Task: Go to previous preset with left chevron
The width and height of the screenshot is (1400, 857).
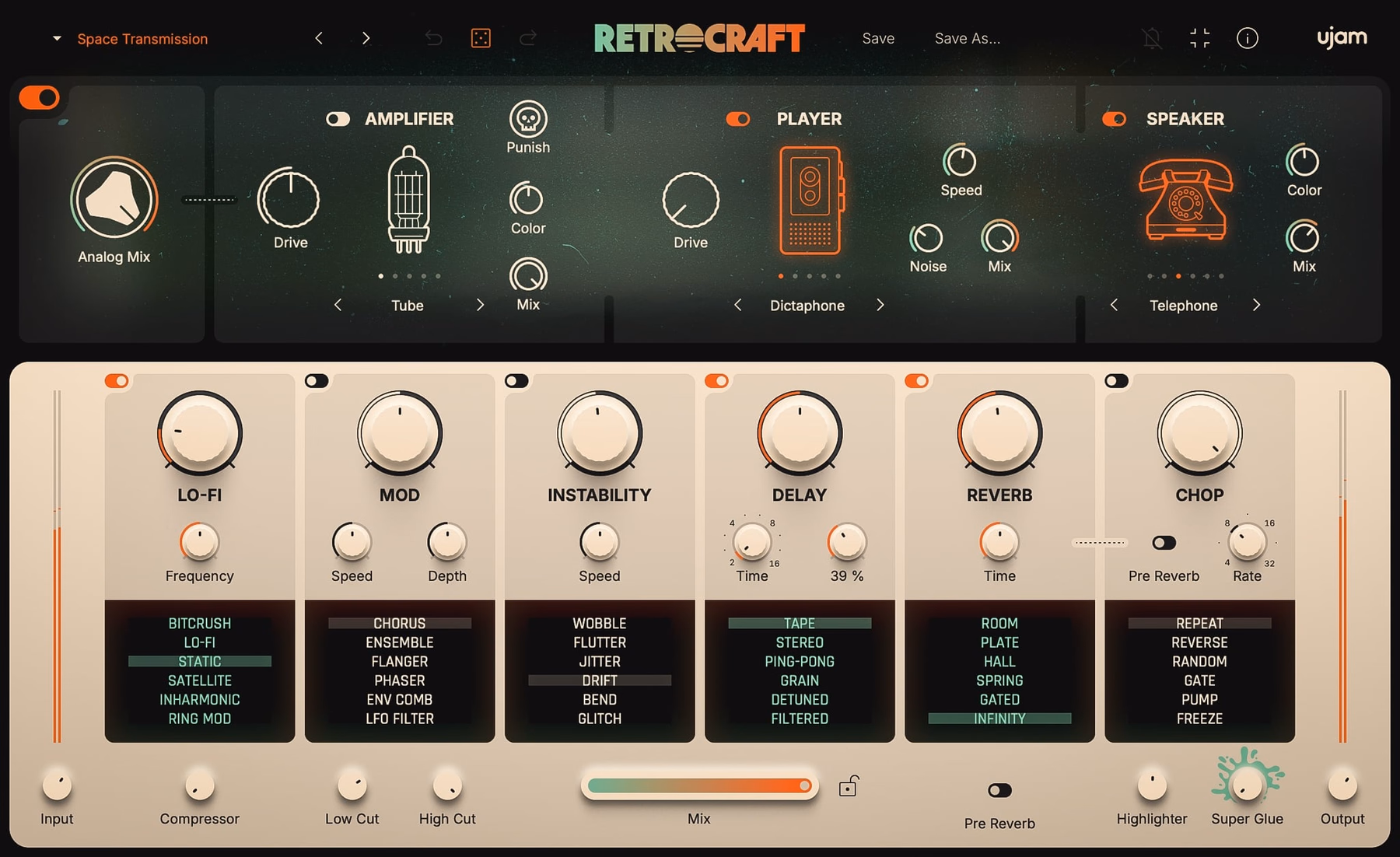Action: coord(319,38)
